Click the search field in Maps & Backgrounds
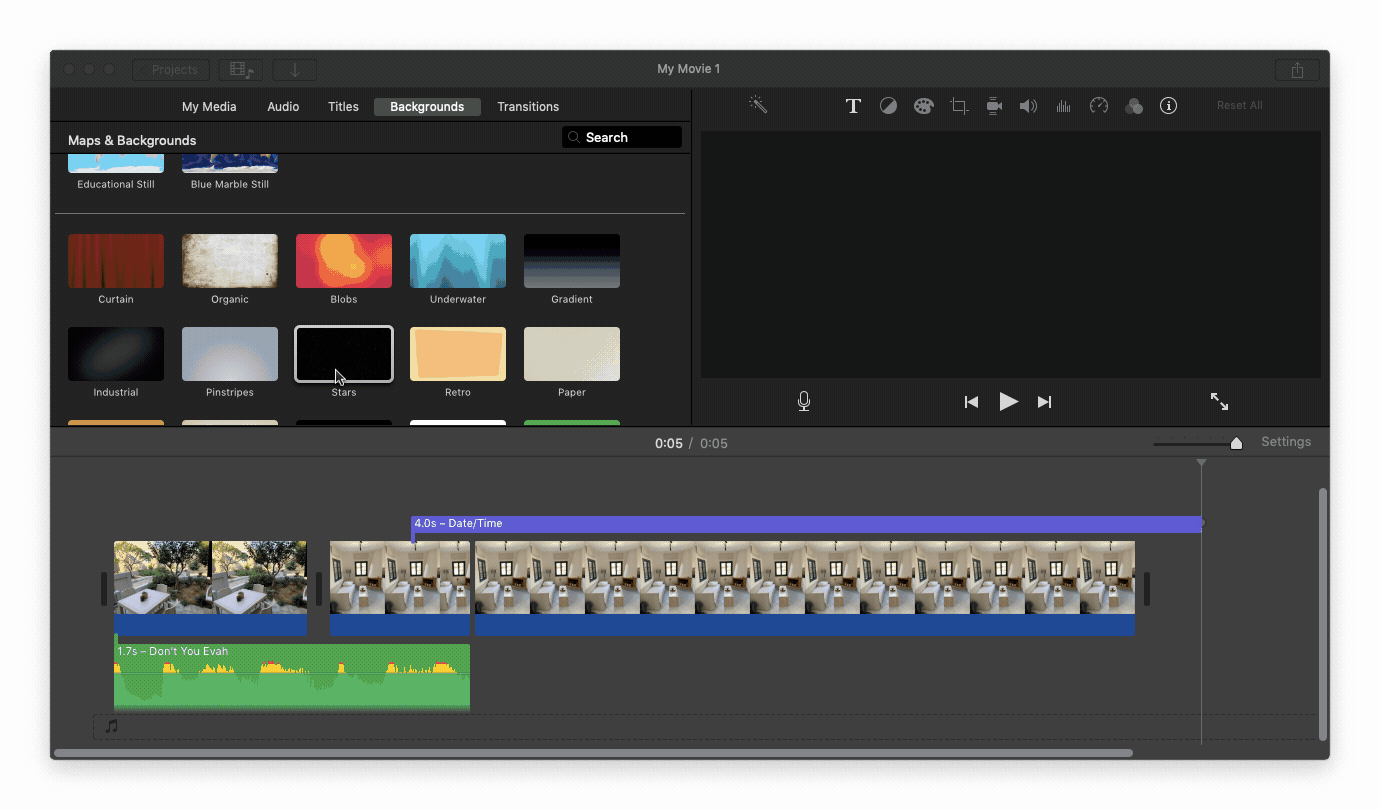 622,137
